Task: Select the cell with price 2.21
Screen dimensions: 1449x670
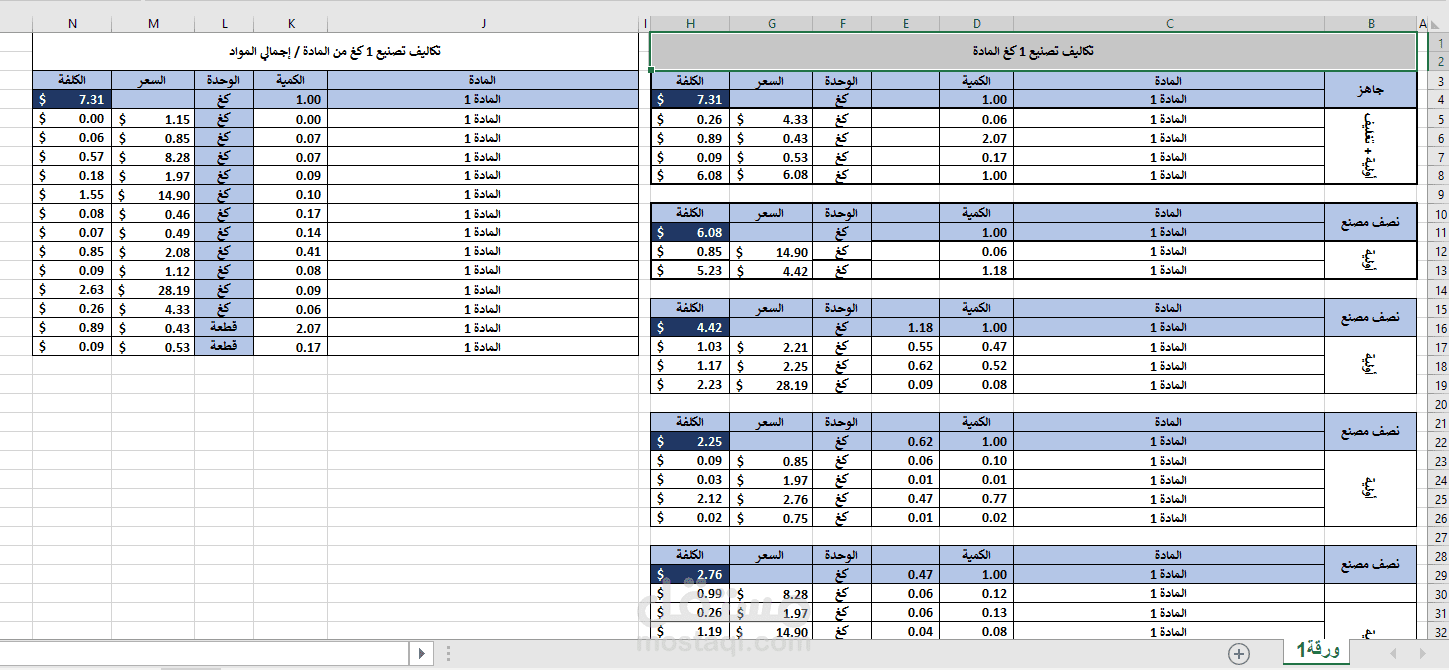Action: pyautogui.click(x=773, y=347)
